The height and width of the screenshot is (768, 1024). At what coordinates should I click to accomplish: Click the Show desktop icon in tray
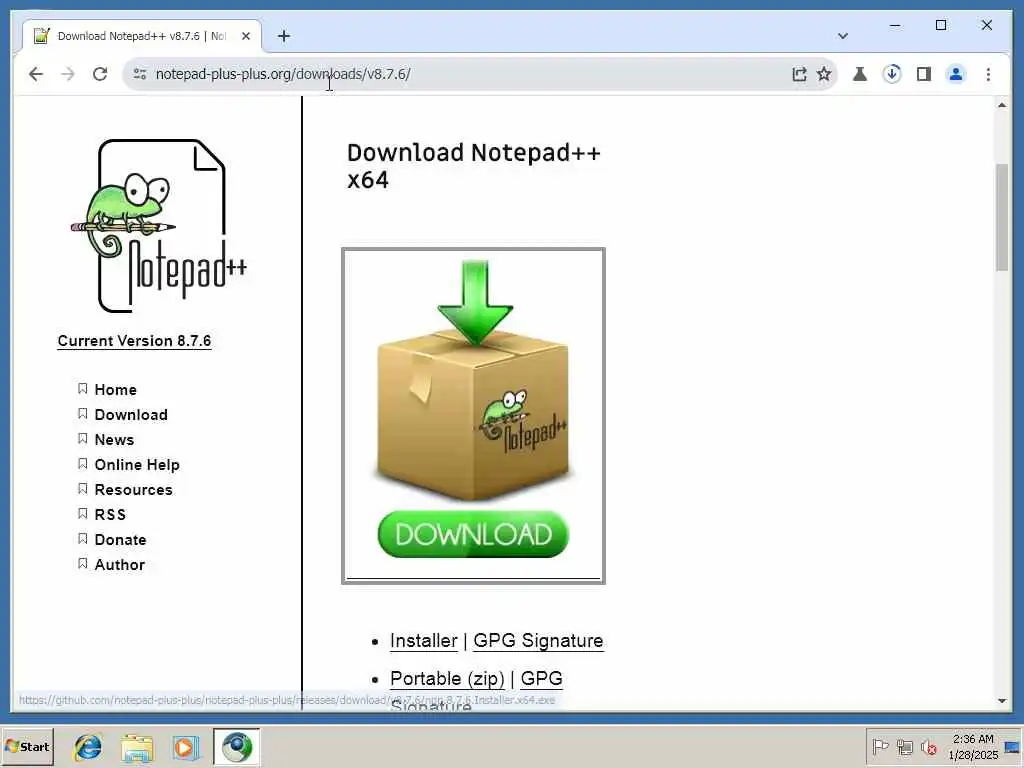(1013, 747)
